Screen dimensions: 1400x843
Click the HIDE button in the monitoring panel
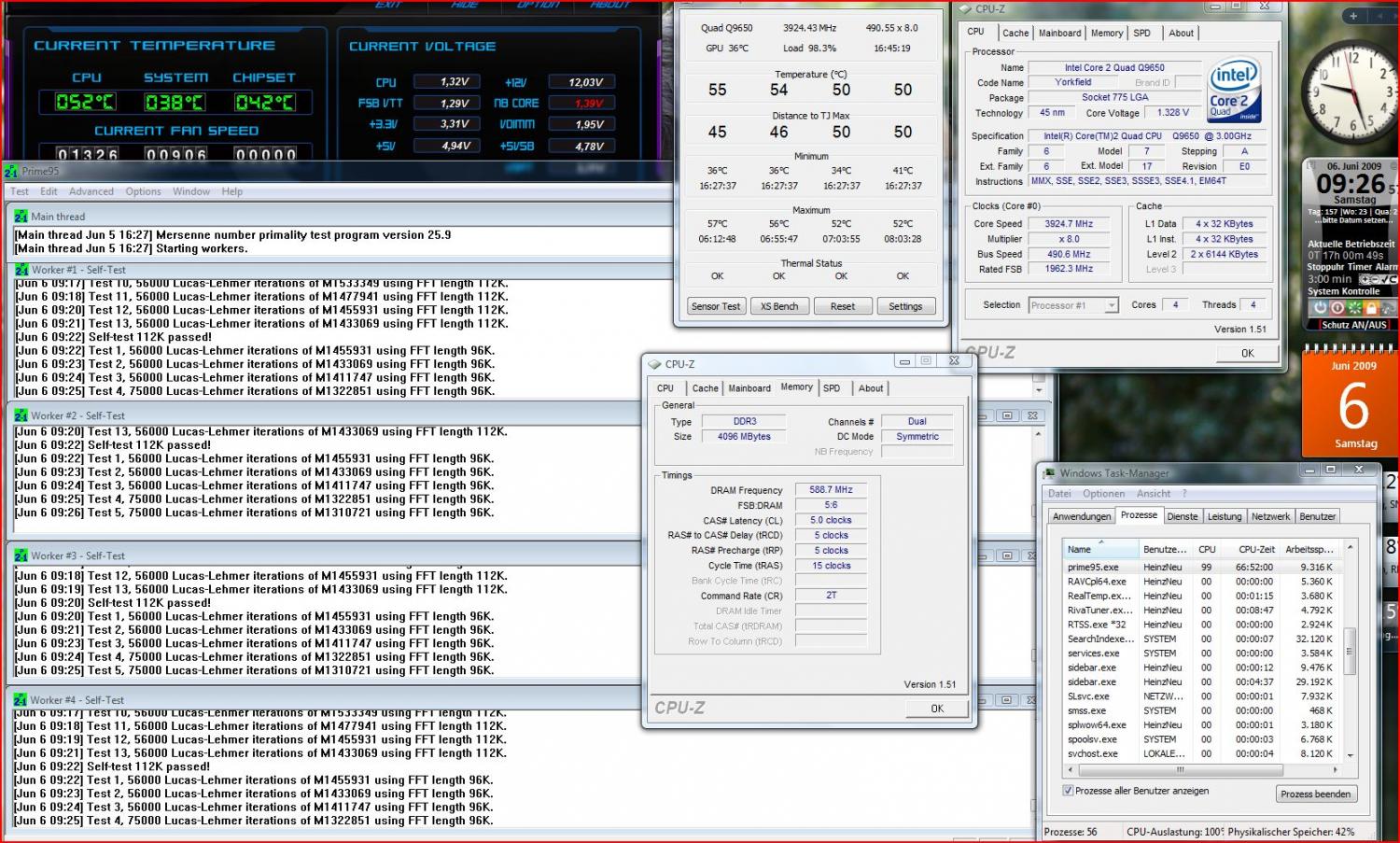[x=464, y=5]
